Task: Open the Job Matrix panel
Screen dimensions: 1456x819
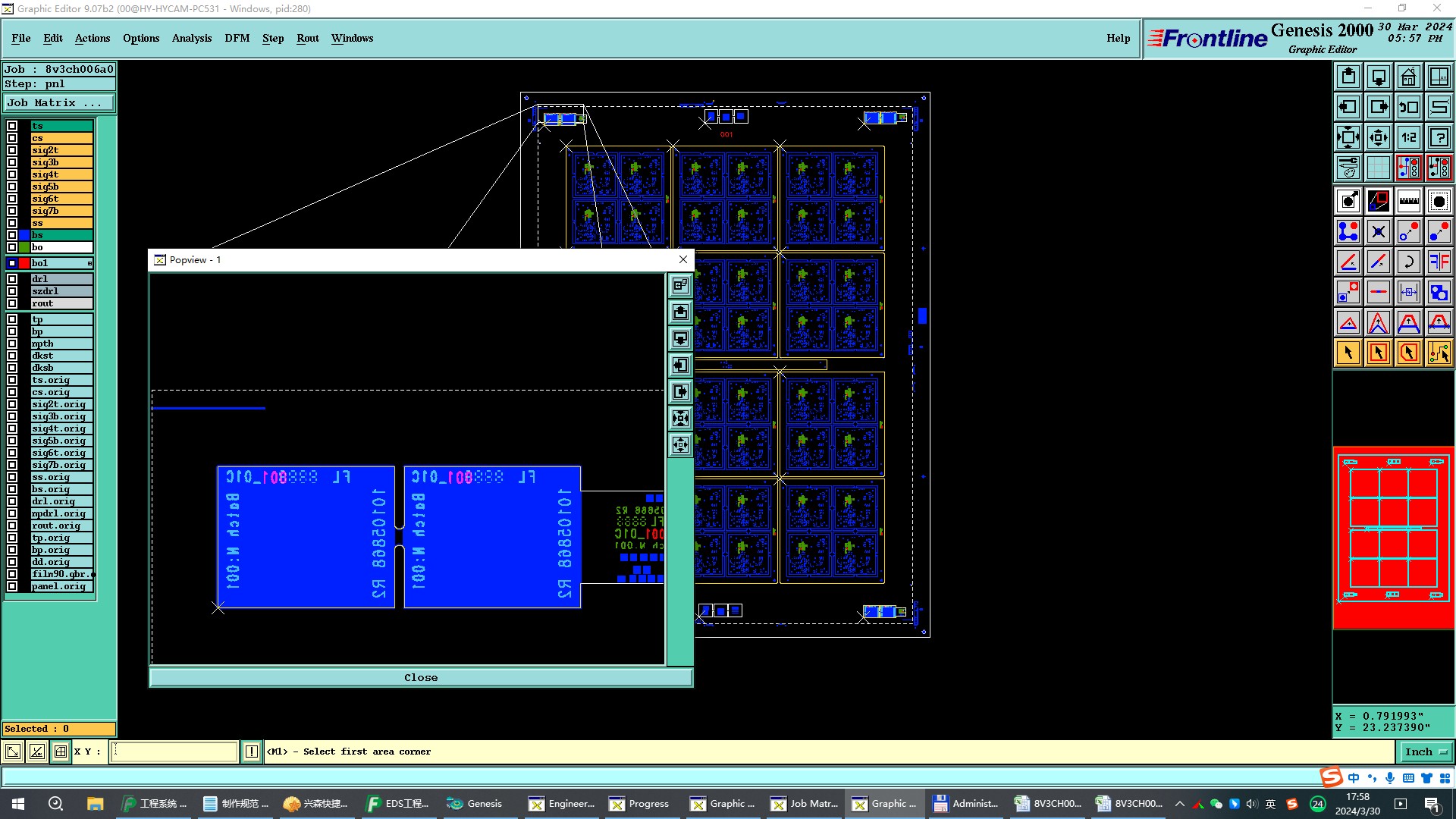Action: 59,103
